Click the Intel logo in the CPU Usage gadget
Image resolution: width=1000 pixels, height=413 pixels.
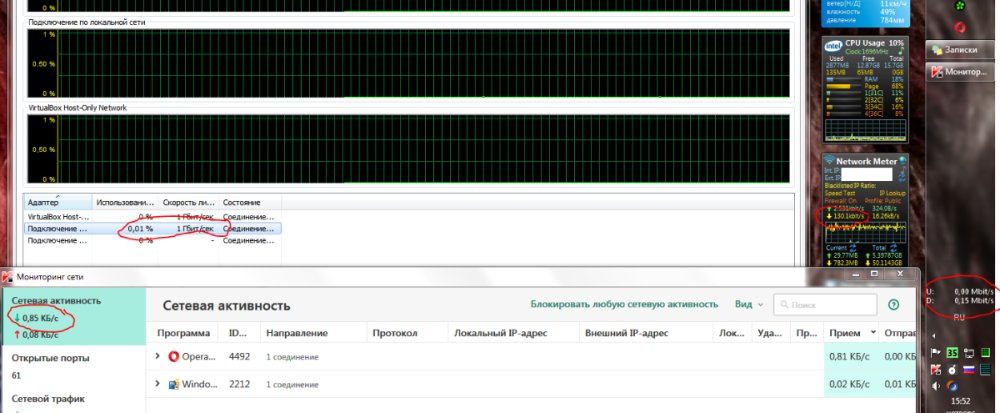833,46
